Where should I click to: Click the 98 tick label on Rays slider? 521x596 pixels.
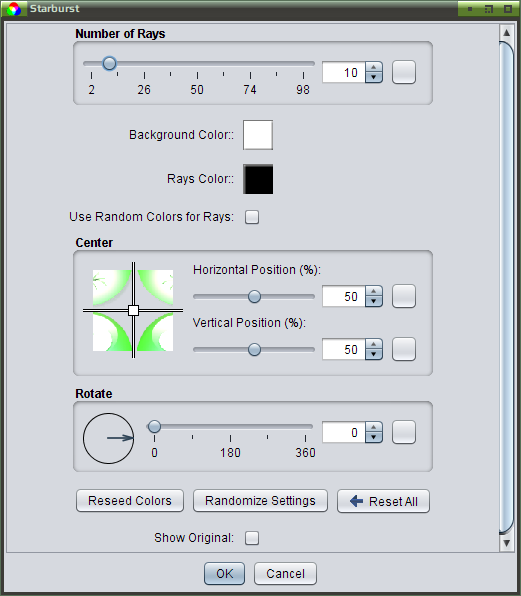303,90
